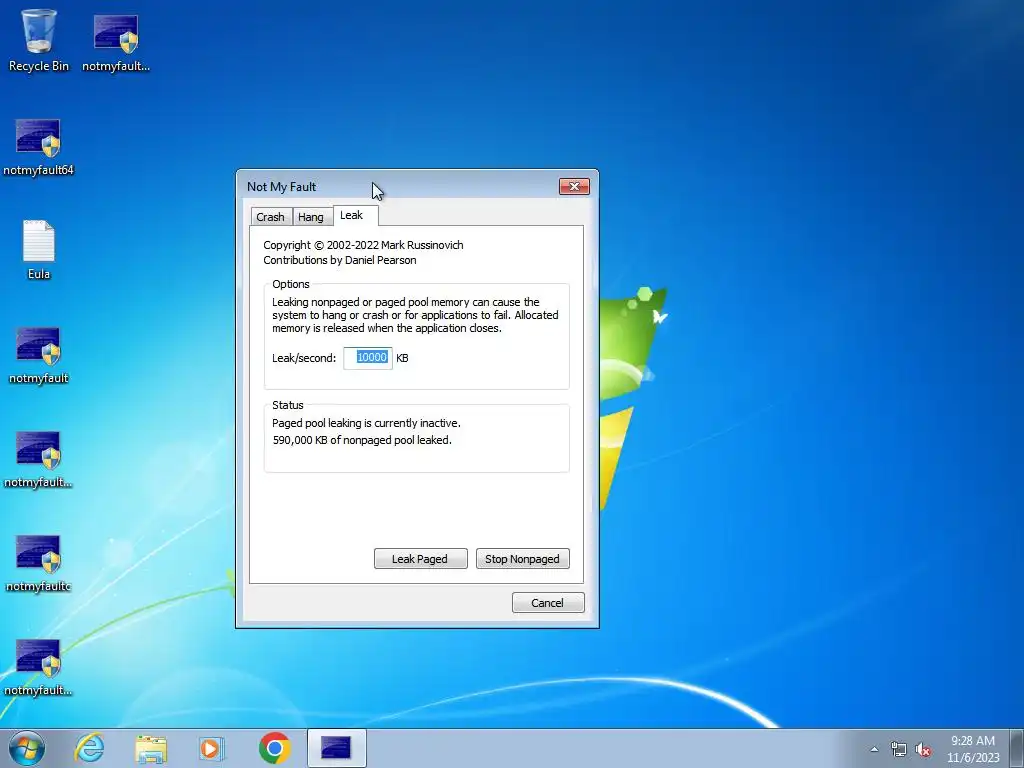Click the muted volume tray icon

(x=923, y=749)
